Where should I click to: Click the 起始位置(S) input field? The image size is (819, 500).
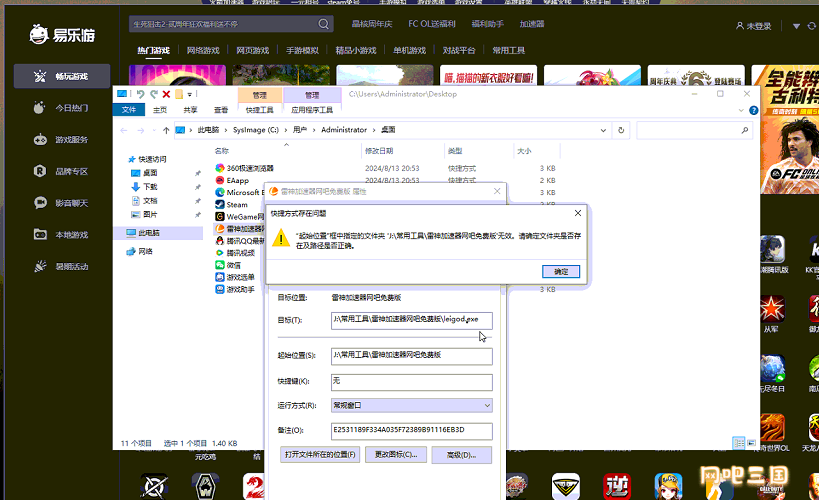pos(412,355)
